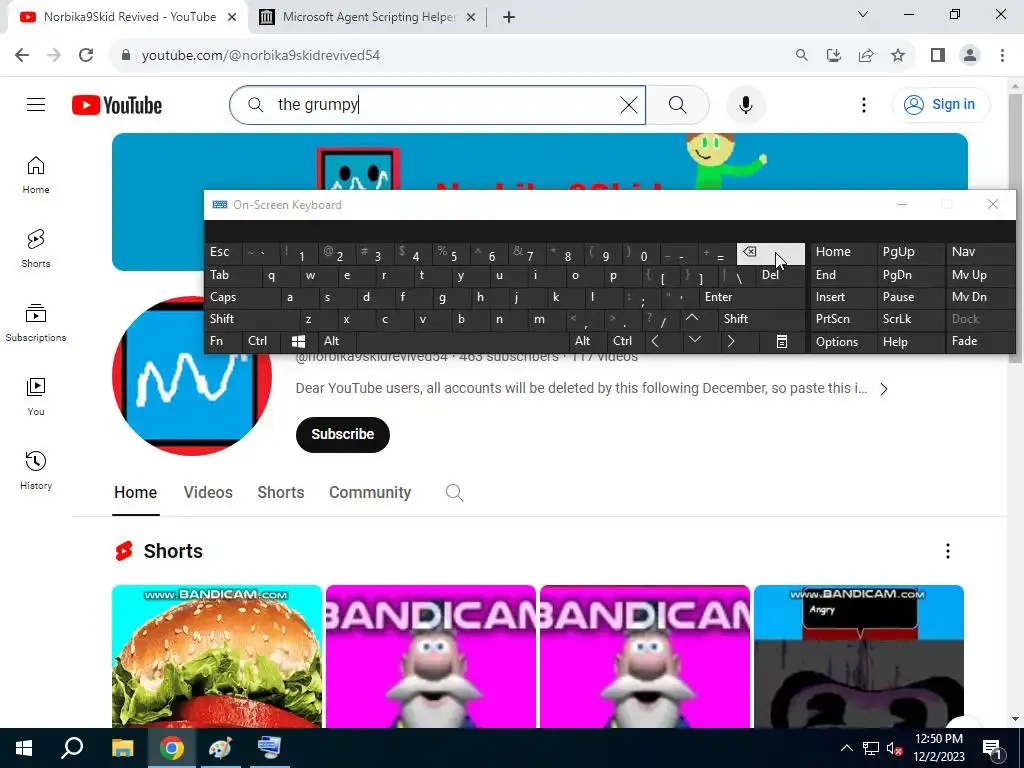The height and width of the screenshot is (768, 1024).
Task: Open the Chrome side panel icon
Action: [938, 55]
